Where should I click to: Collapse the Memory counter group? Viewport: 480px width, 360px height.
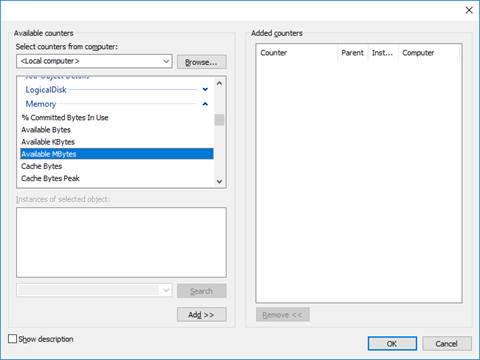pos(205,104)
